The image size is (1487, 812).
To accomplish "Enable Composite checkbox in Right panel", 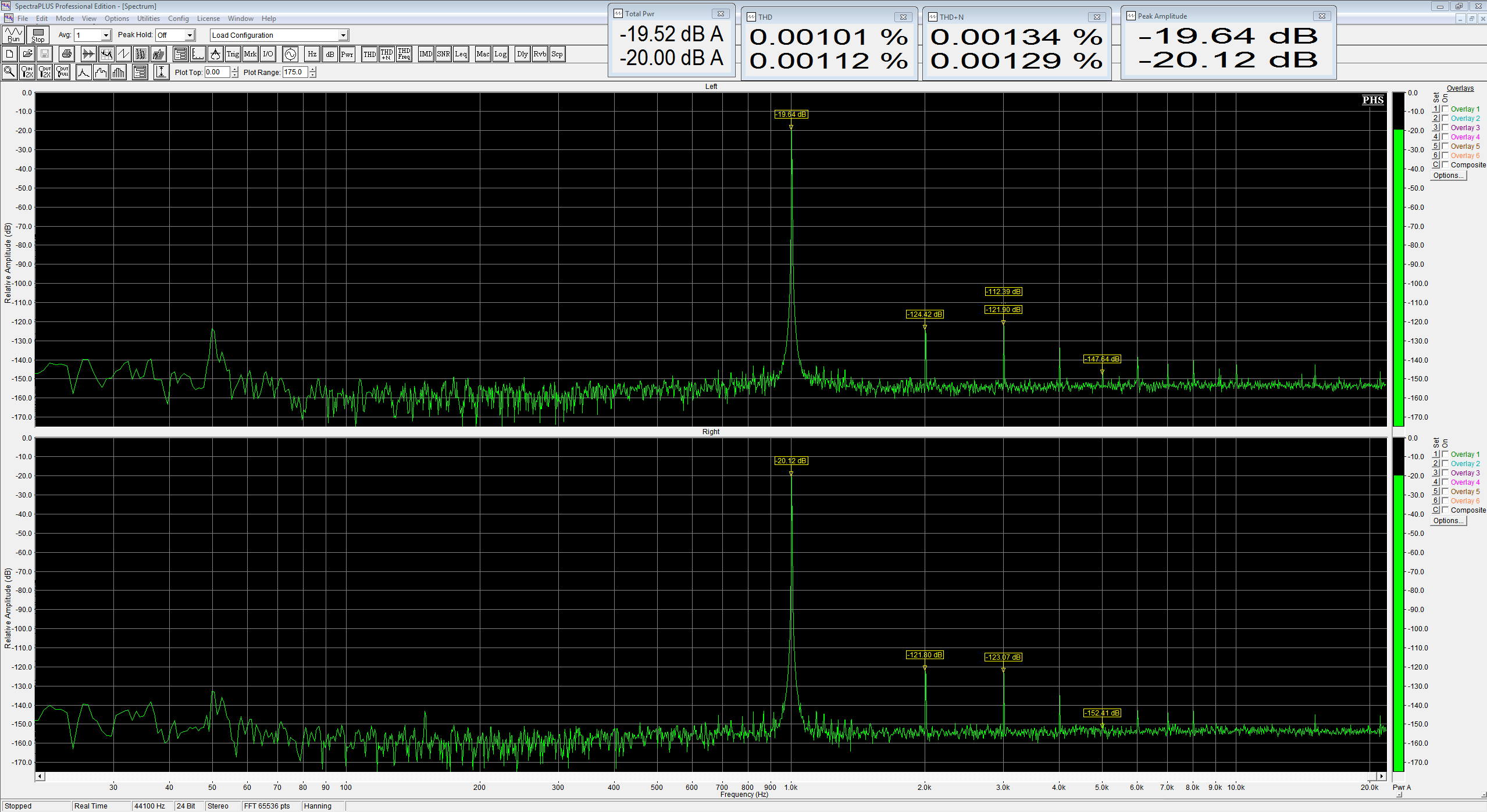I will 1445,510.
